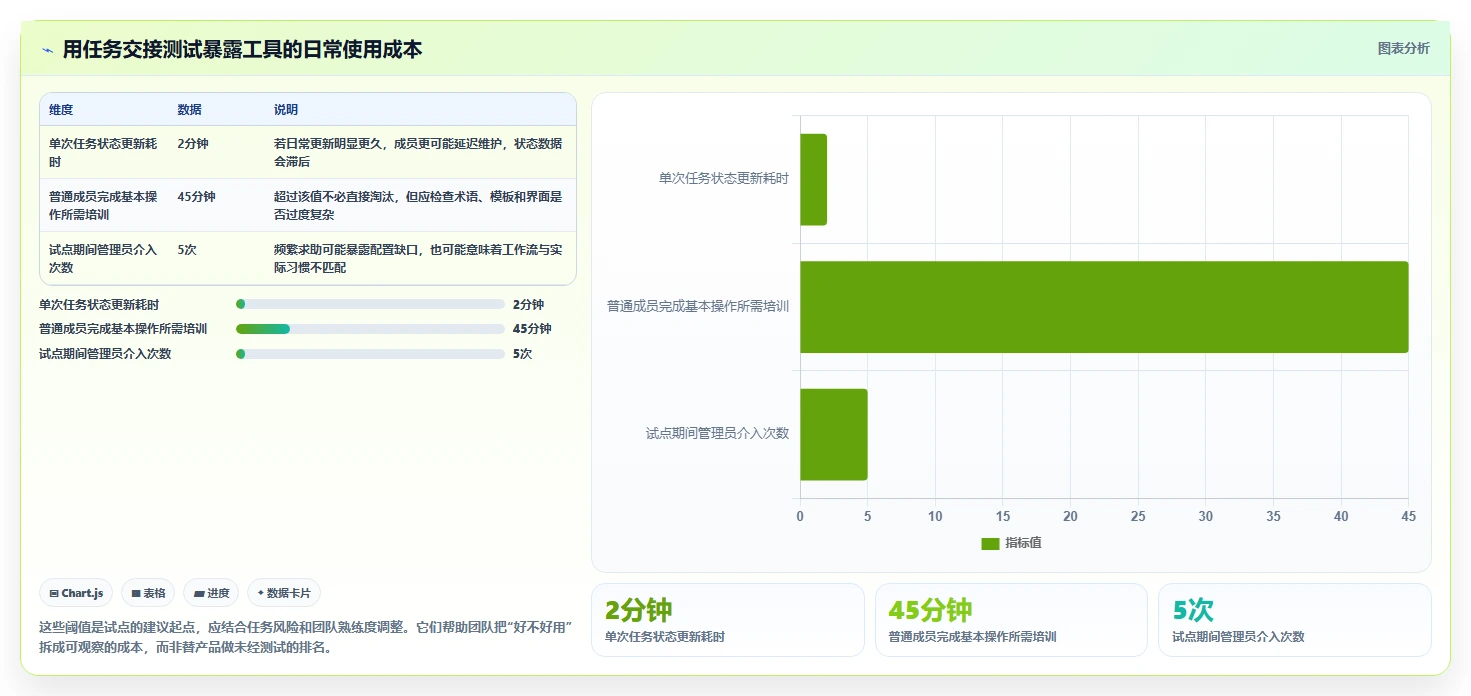1471x696 pixels.
Task: Click the chart bar for 普通成员完成基本操作所需培训
Action: coord(1104,307)
